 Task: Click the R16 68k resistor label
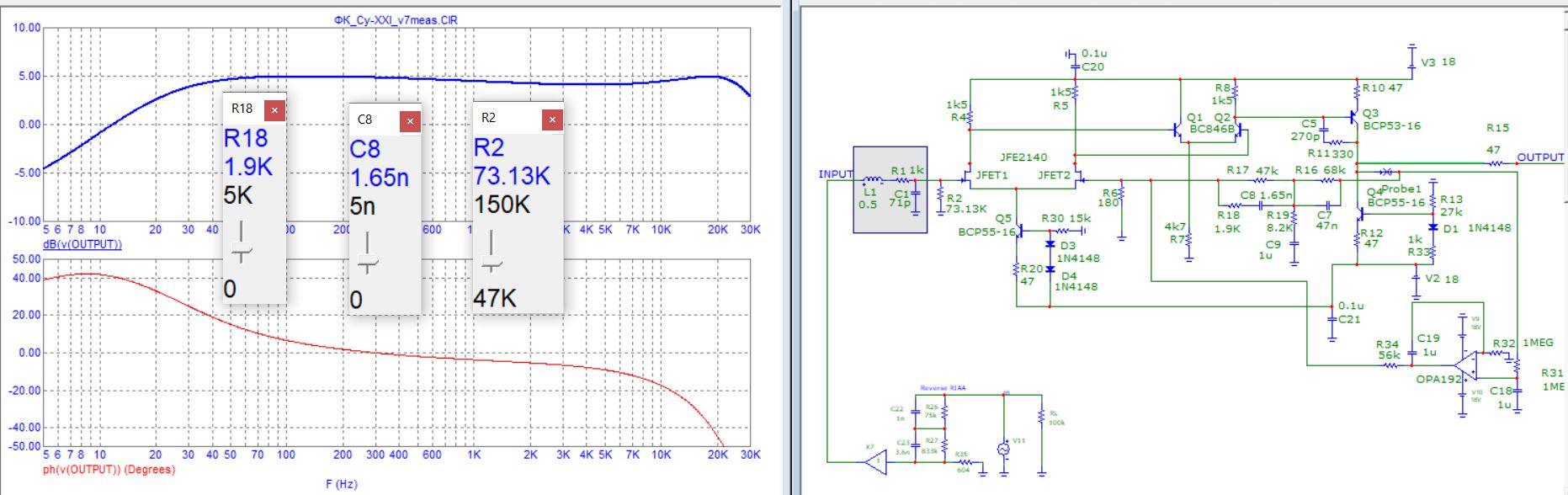coord(1321,170)
